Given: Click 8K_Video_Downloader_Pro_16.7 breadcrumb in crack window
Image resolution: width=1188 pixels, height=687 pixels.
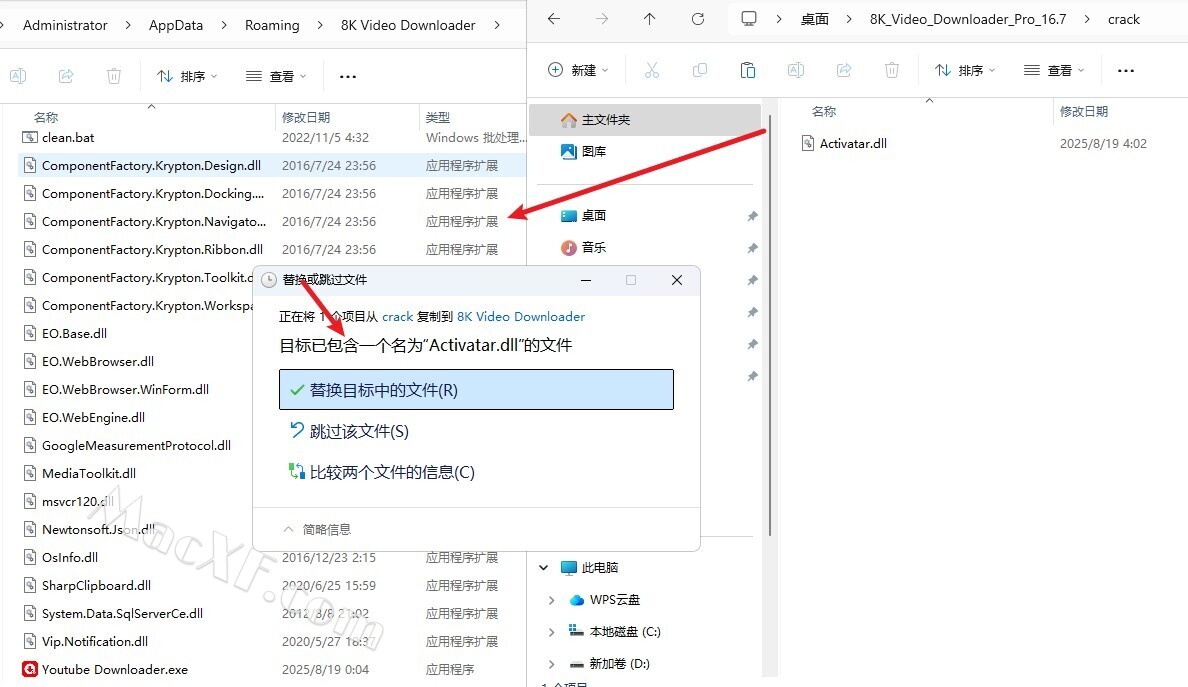Looking at the screenshot, I should tap(968, 19).
